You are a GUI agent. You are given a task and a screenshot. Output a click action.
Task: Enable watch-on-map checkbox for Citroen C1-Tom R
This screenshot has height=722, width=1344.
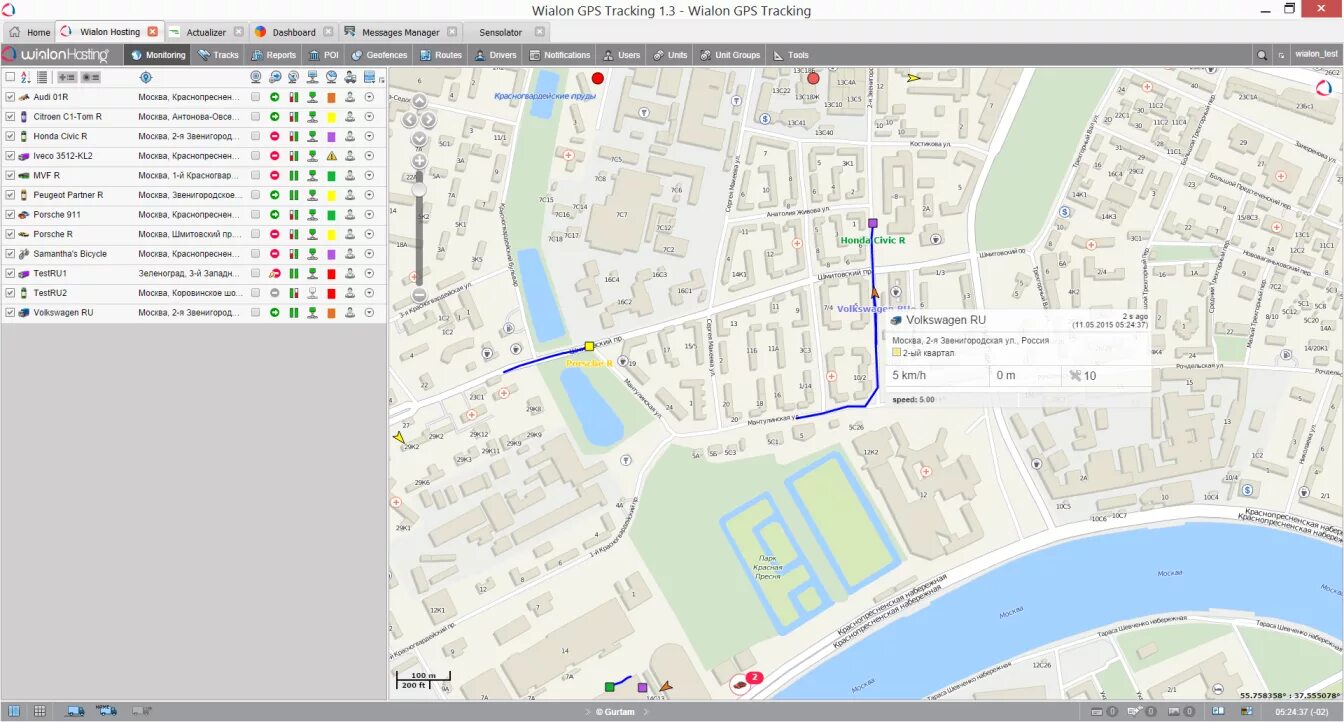coord(256,117)
